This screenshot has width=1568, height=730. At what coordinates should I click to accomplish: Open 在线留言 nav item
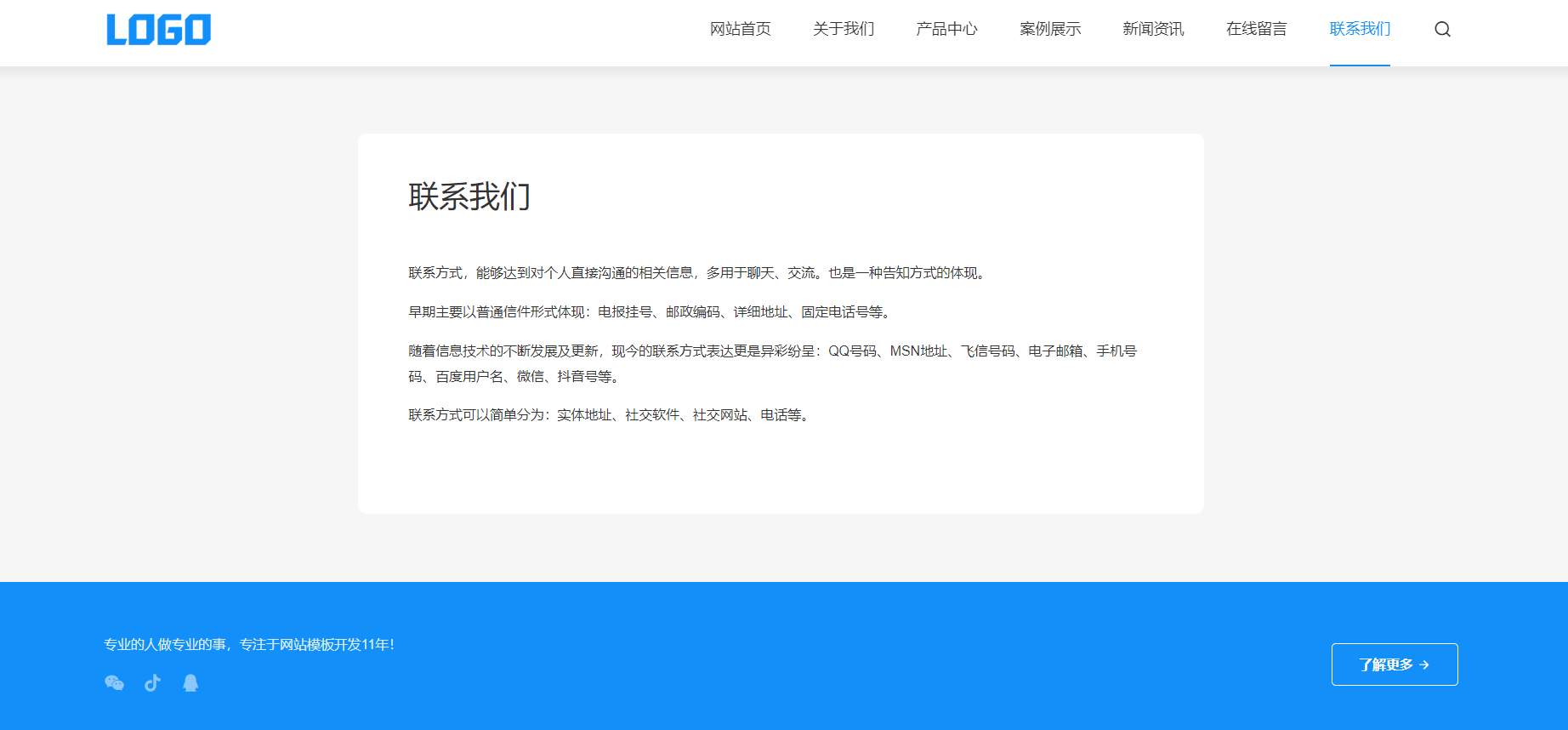[1256, 29]
